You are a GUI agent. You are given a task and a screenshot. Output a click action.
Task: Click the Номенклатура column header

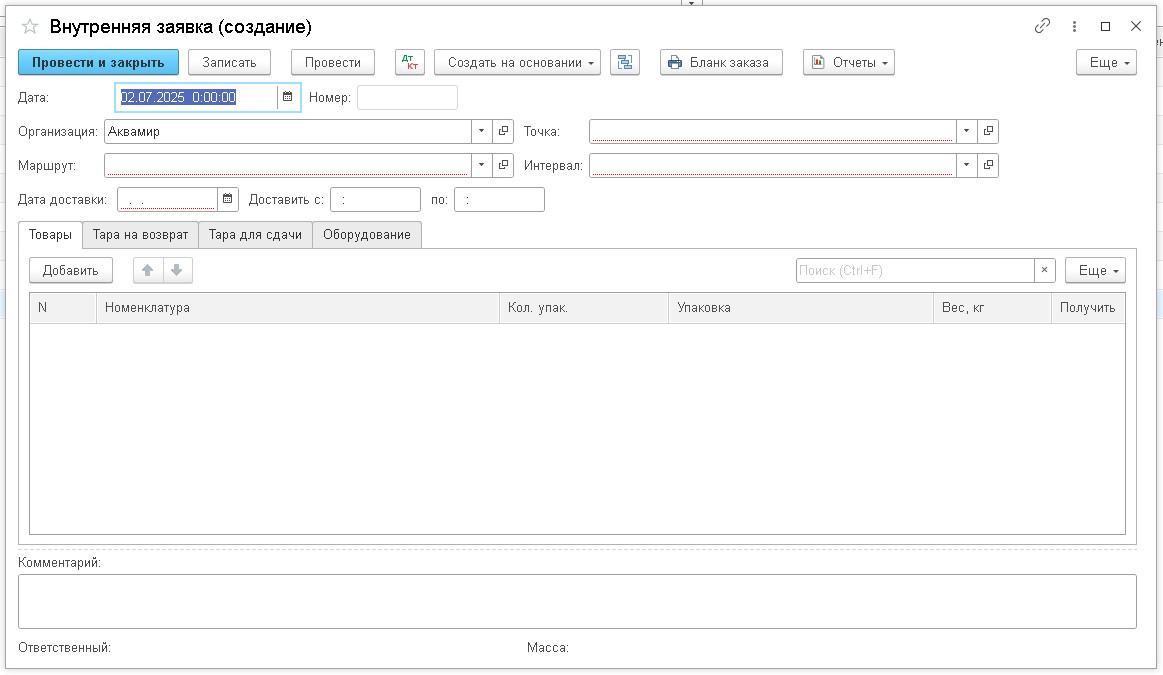(x=297, y=308)
